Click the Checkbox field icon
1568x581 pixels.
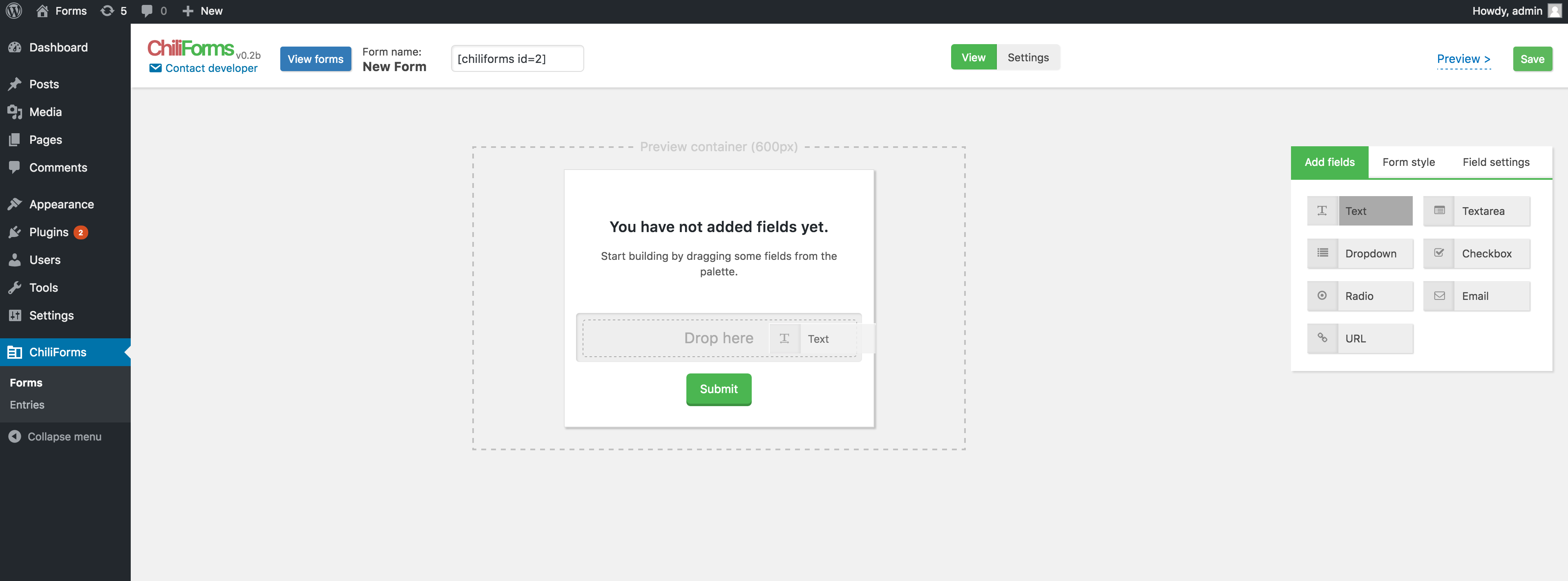tap(1439, 253)
